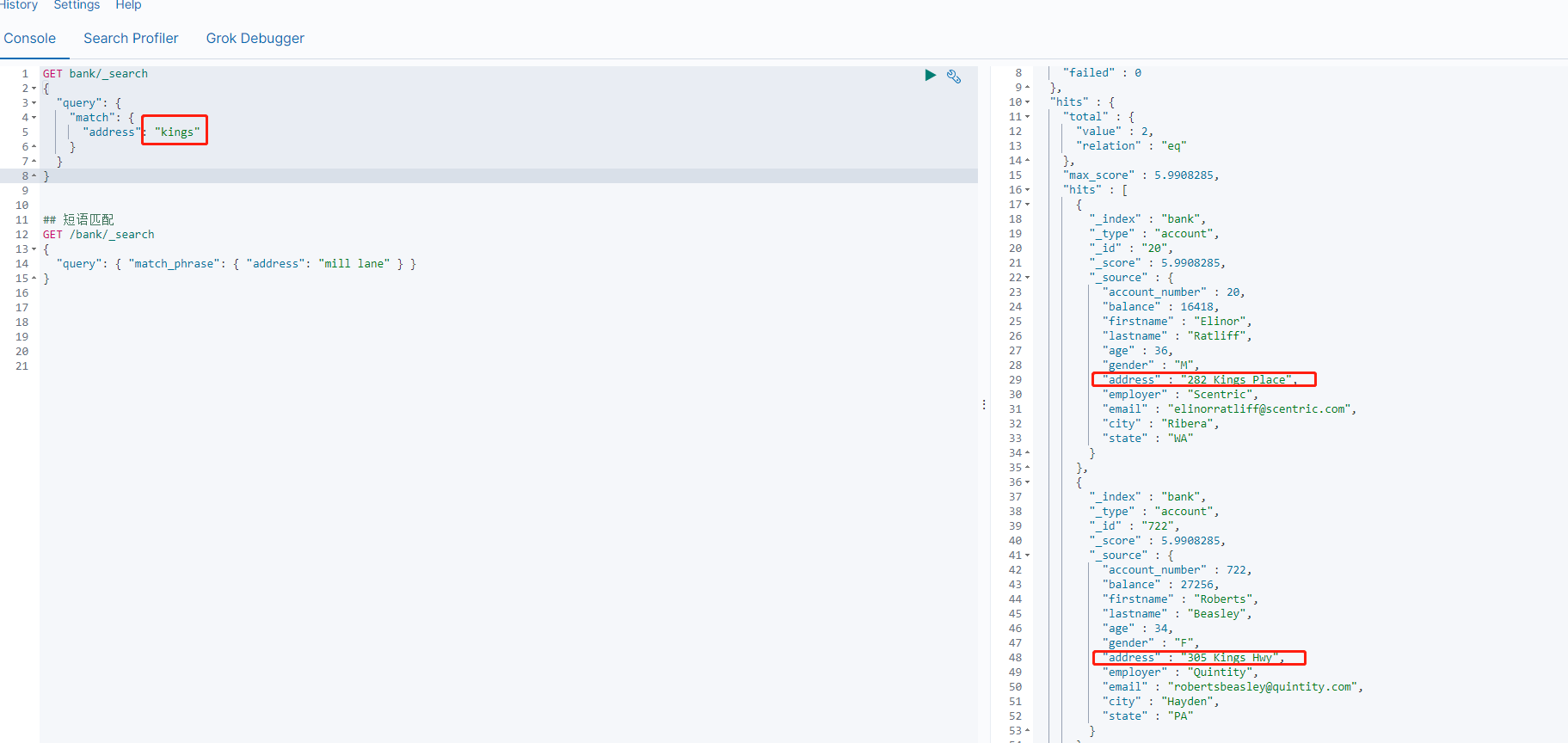Collapse "_source" block at output line 22
Viewport: 1568px width, 743px height.
1027,278
